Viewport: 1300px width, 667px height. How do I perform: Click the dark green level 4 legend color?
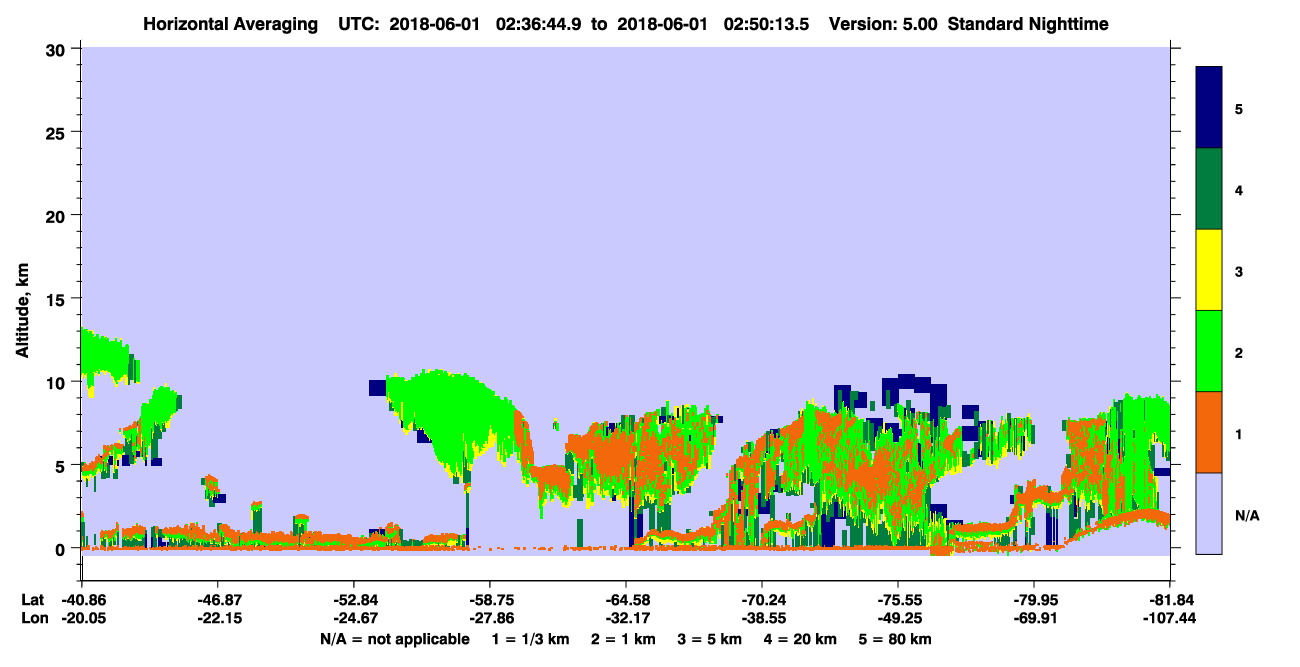pos(1209,189)
